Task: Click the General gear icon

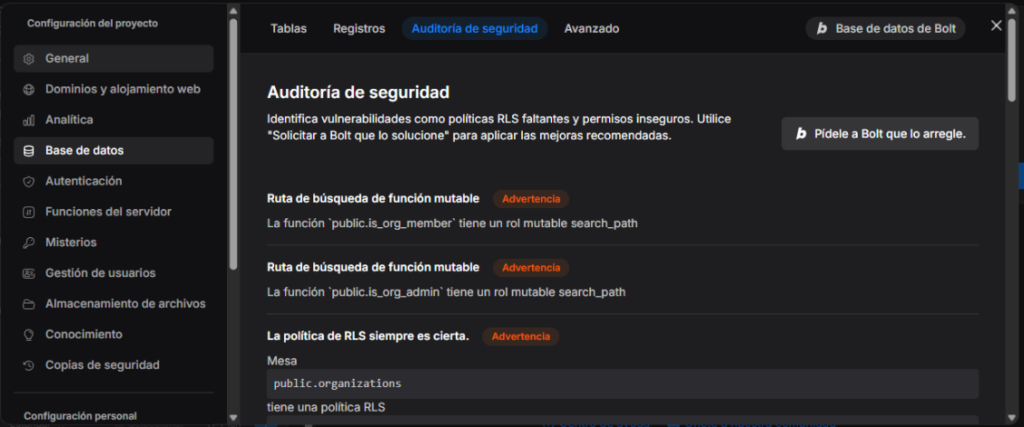Action: pos(28,59)
